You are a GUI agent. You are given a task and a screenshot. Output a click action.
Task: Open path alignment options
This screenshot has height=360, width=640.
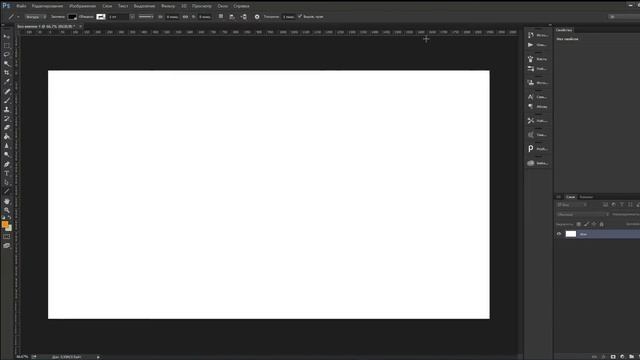click(232, 17)
